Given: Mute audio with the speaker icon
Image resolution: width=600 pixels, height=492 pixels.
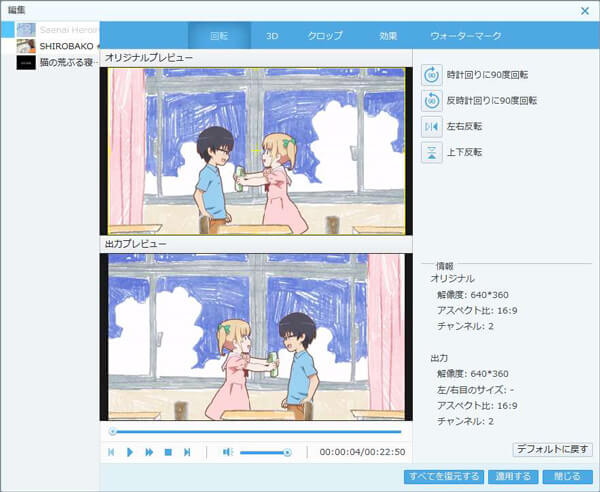Looking at the screenshot, I should coord(228,452).
